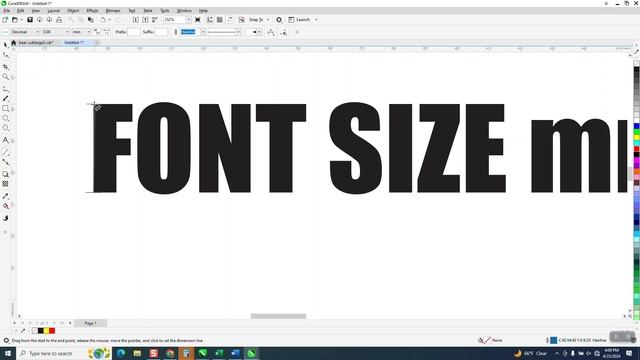The width and height of the screenshot is (640, 360).
Task: Click the Save icon in toolbar
Action: coord(30,20)
